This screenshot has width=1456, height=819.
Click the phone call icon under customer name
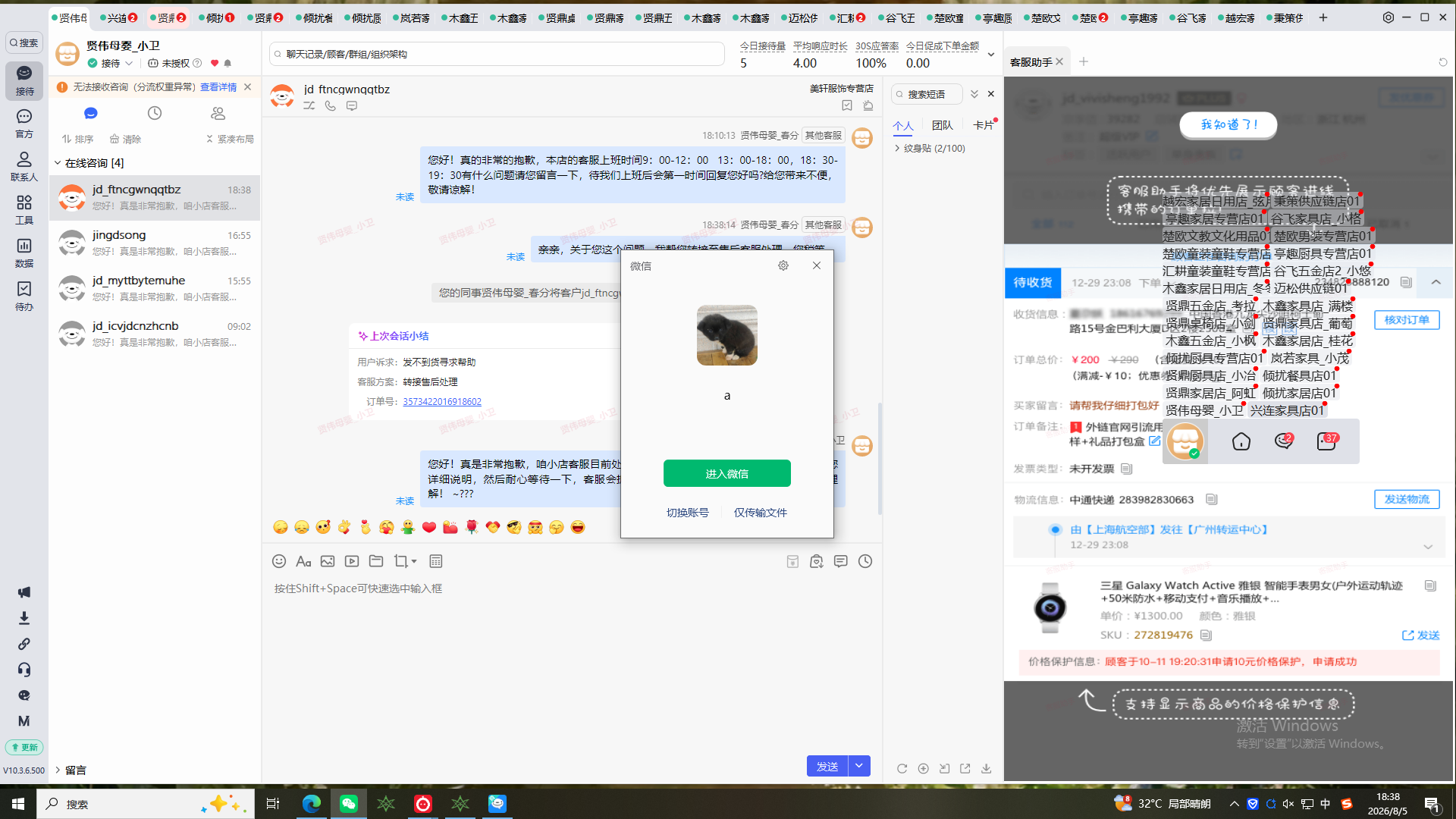point(331,106)
